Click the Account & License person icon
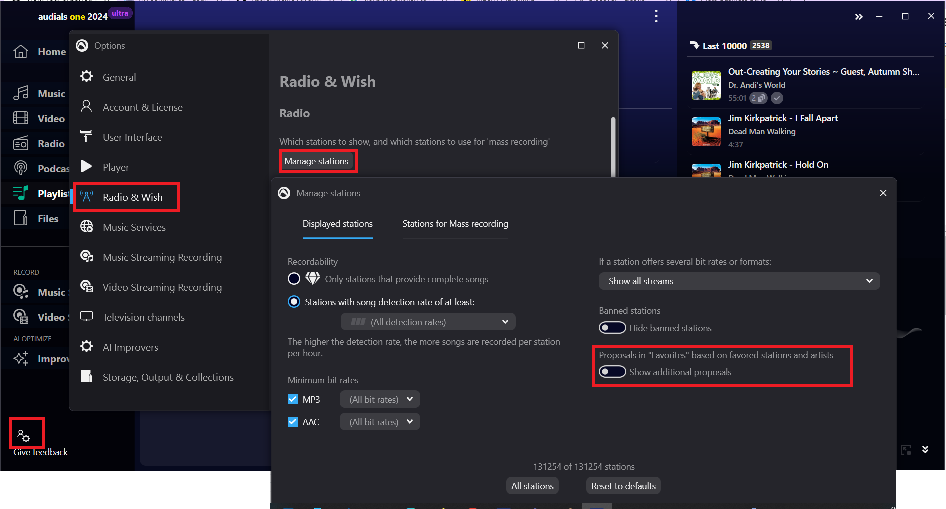This screenshot has width=946, height=509. click(87, 107)
